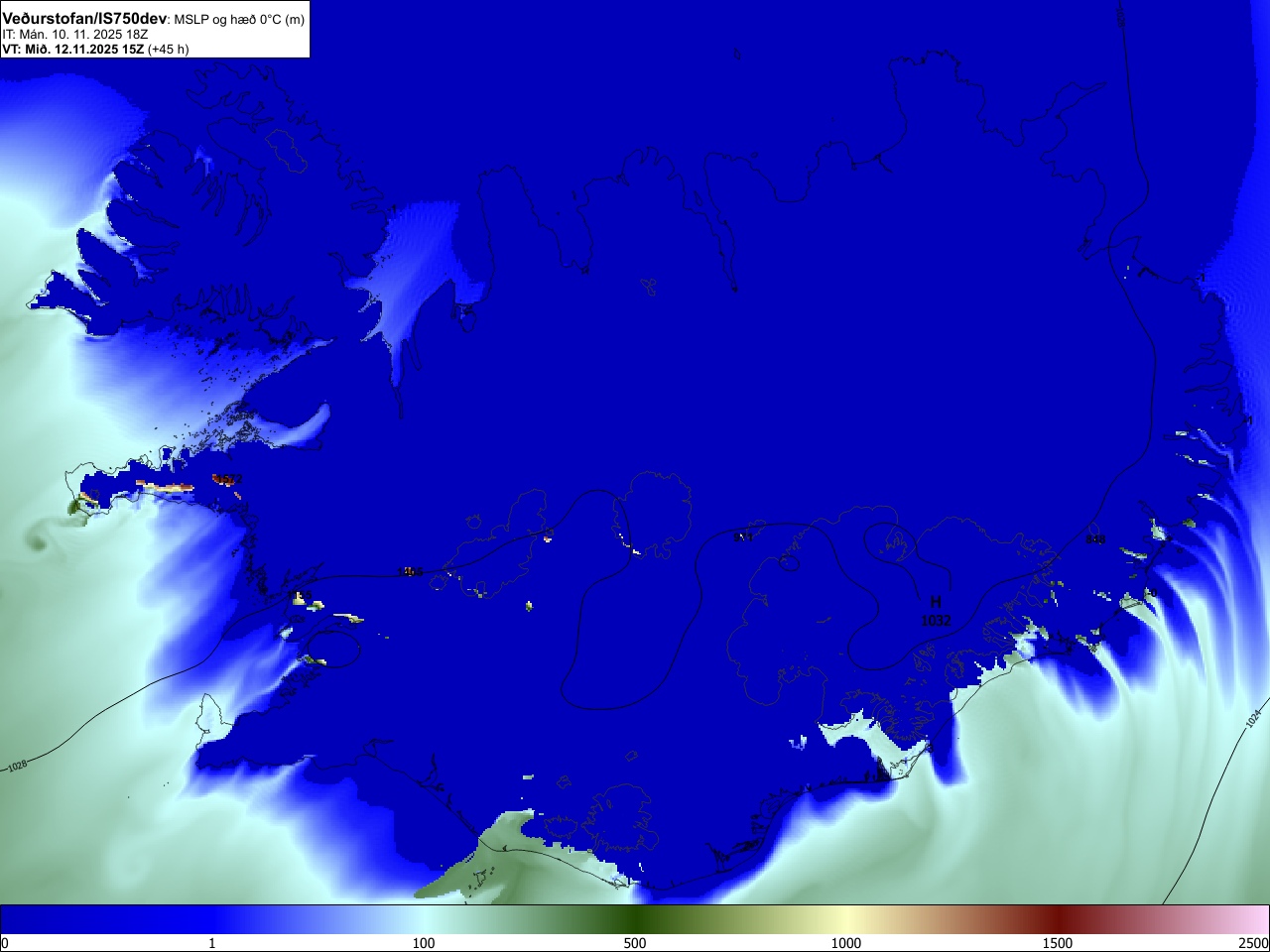The width and height of the screenshot is (1270, 952).
Task: Click the Veðurstofan/IS750dev title text
Action: click(x=85, y=19)
